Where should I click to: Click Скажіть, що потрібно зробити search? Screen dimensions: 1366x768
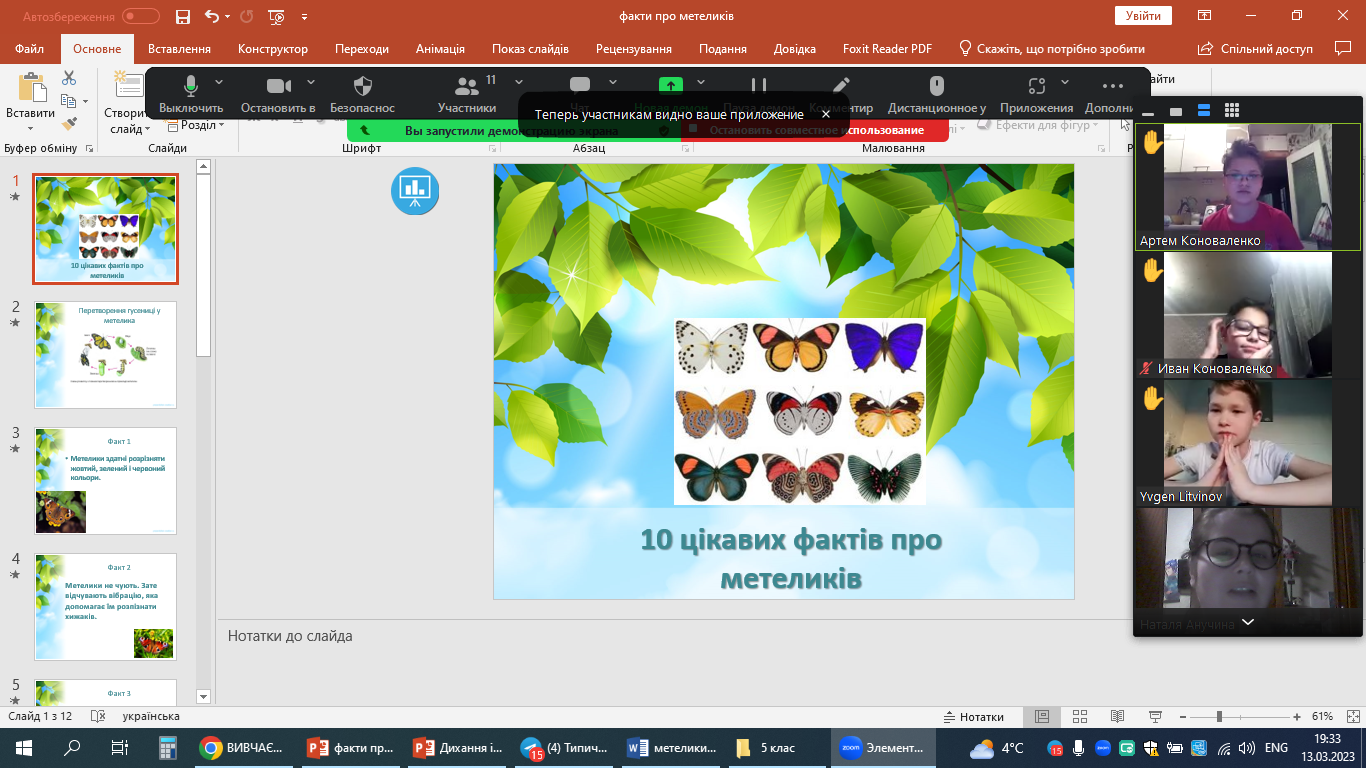(1052, 49)
